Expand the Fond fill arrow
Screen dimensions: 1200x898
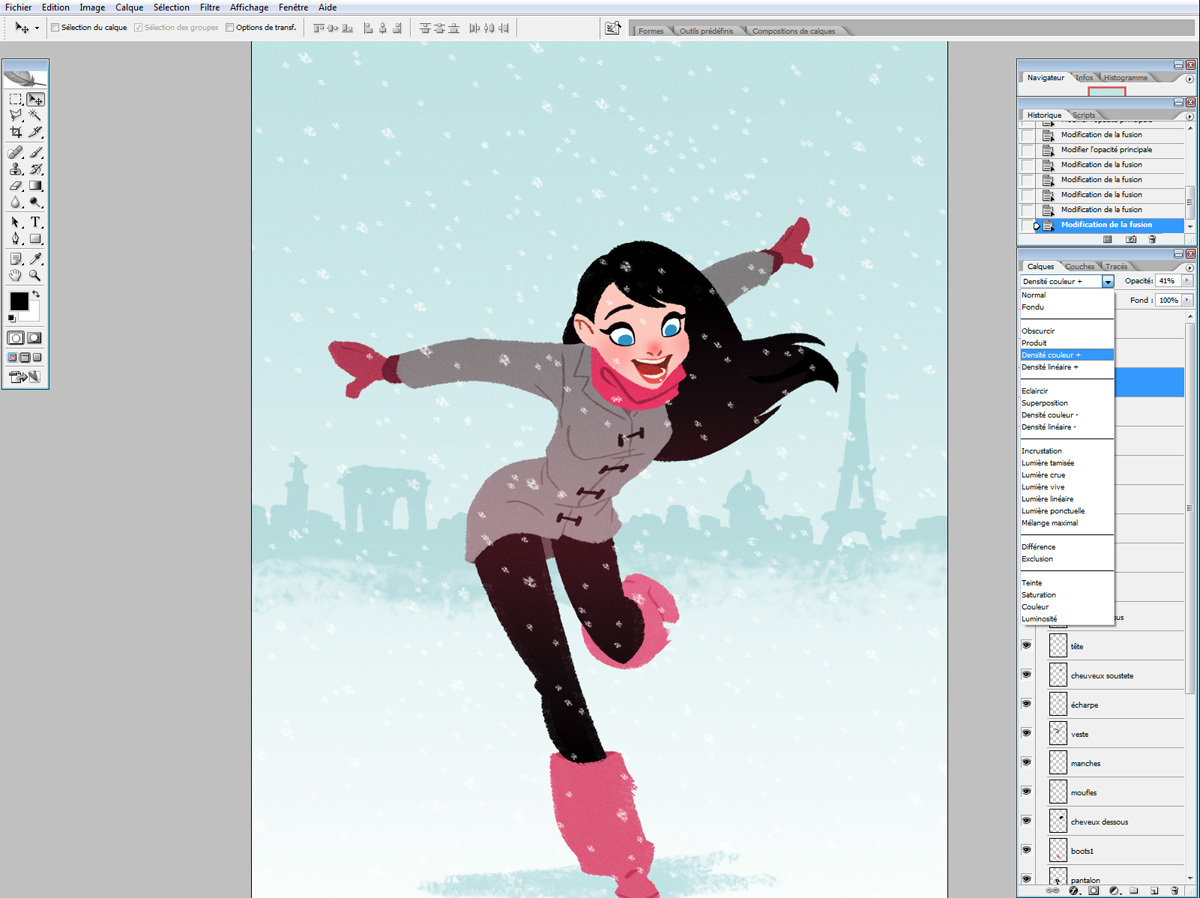pyautogui.click(x=1187, y=300)
